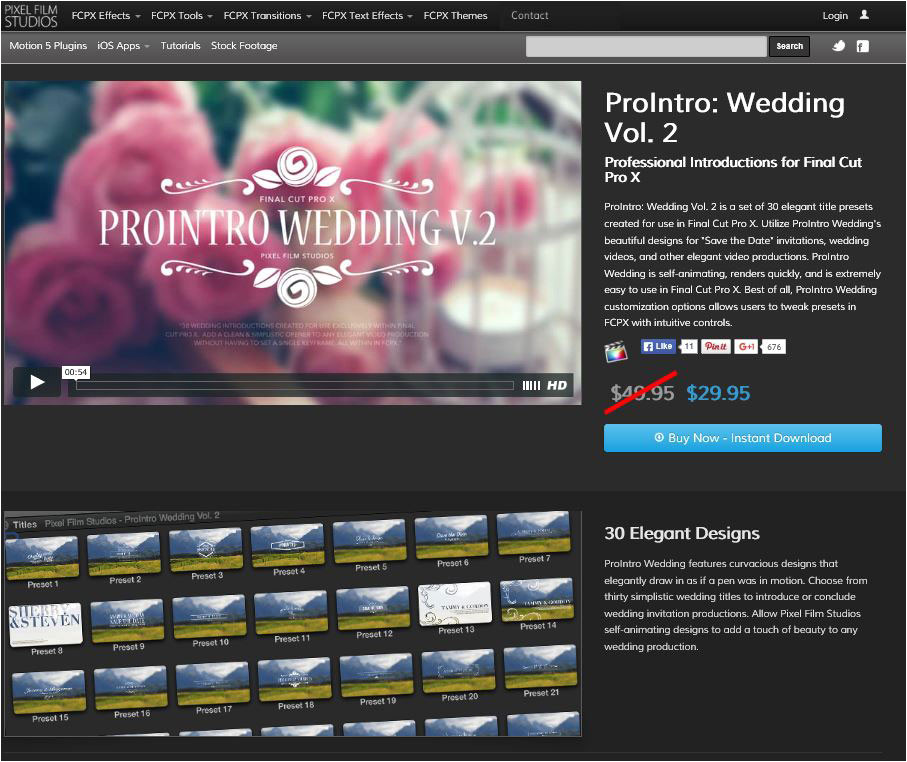The width and height of the screenshot is (907, 762).
Task: Click the Facebook Like button
Action: [658, 346]
